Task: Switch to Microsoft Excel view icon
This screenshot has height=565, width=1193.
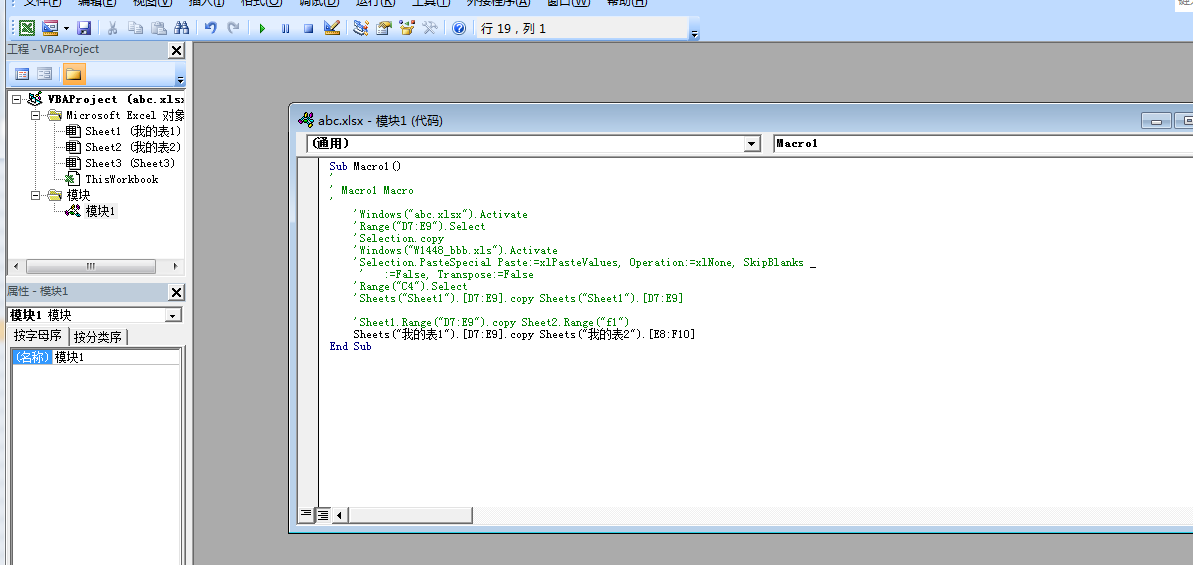Action: pyautogui.click(x=27, y=28)
